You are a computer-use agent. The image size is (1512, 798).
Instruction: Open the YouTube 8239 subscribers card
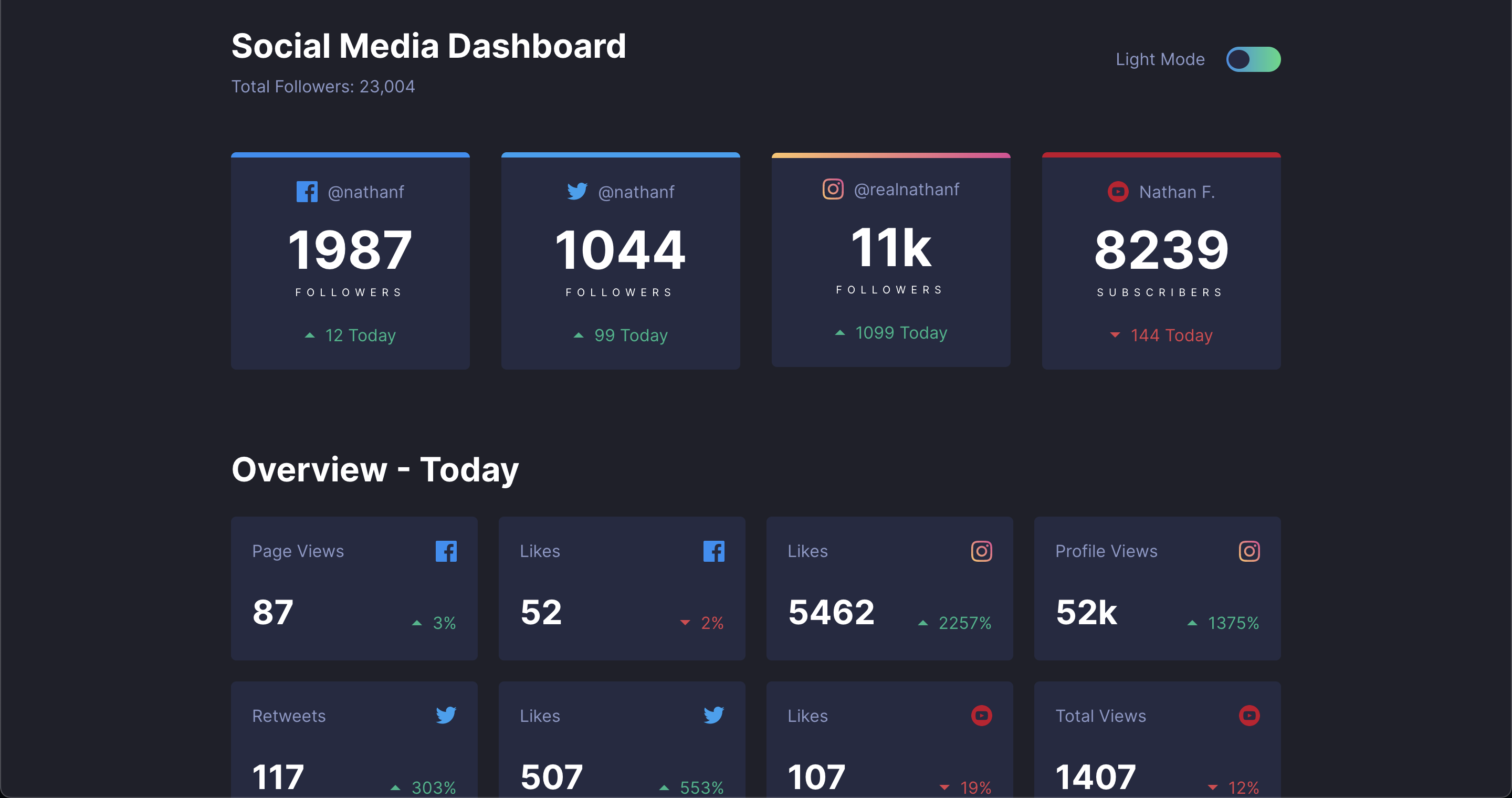pos(1161,261)
